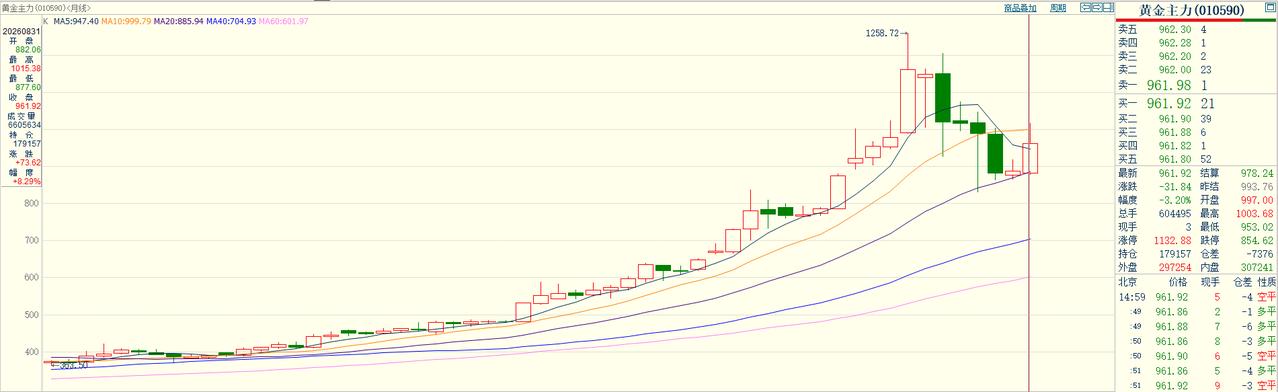Open the 周期 period link
The width and height of the screenshot is (1278, 392).
1058,8
